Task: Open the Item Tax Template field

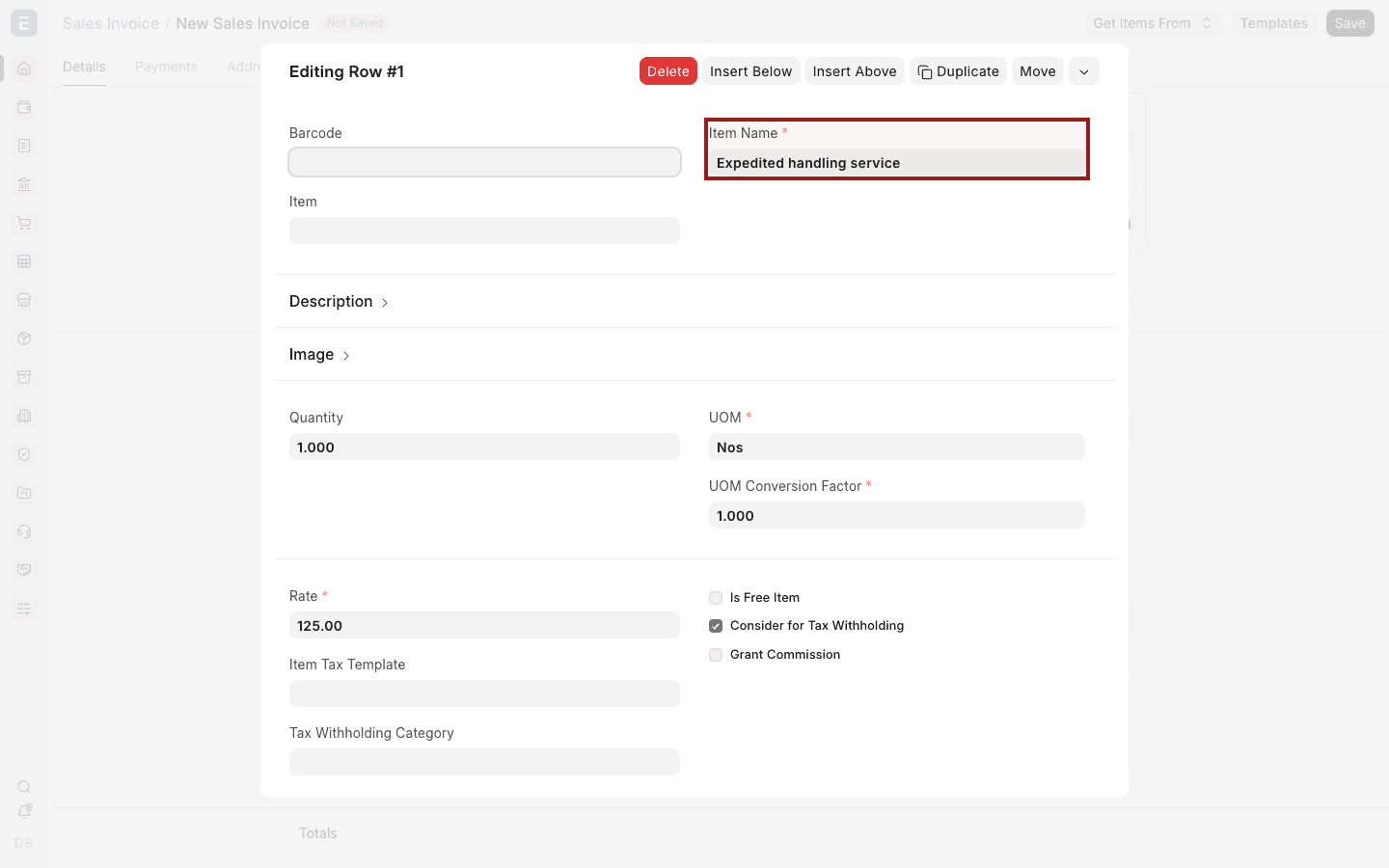Action: click(484, 693)
